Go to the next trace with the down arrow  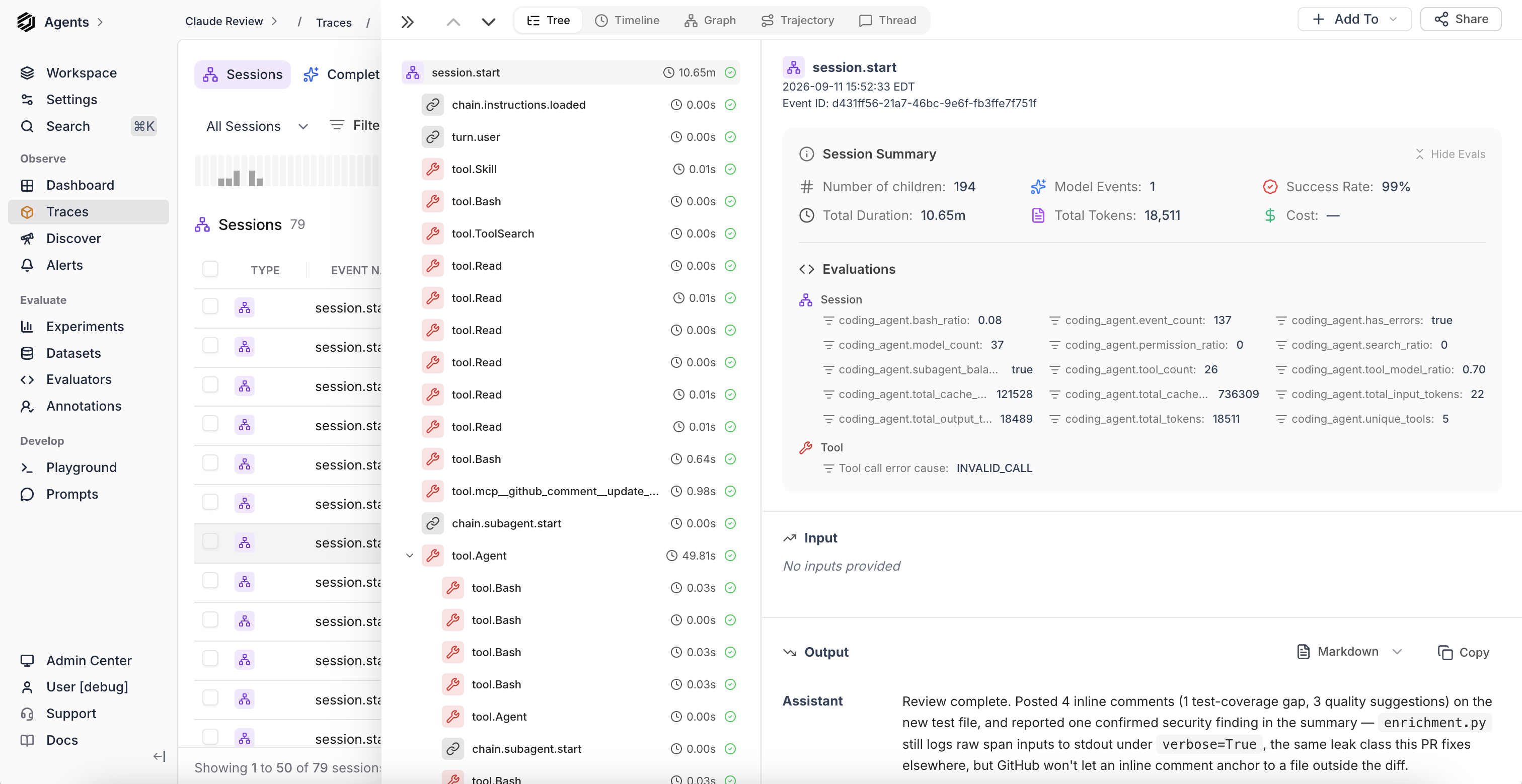click(x=489, y=22)
